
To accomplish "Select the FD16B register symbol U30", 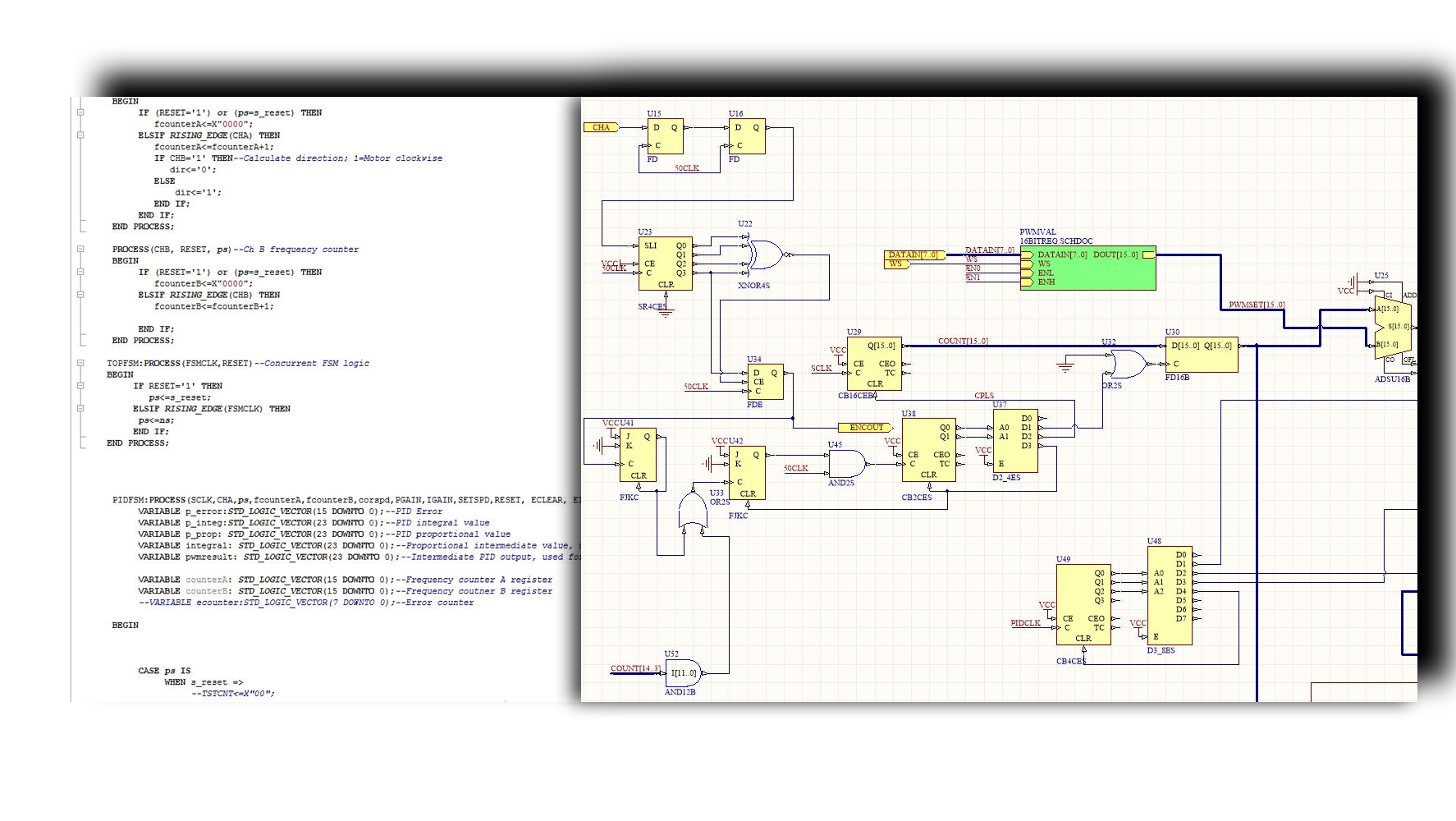I will 1200,353.
